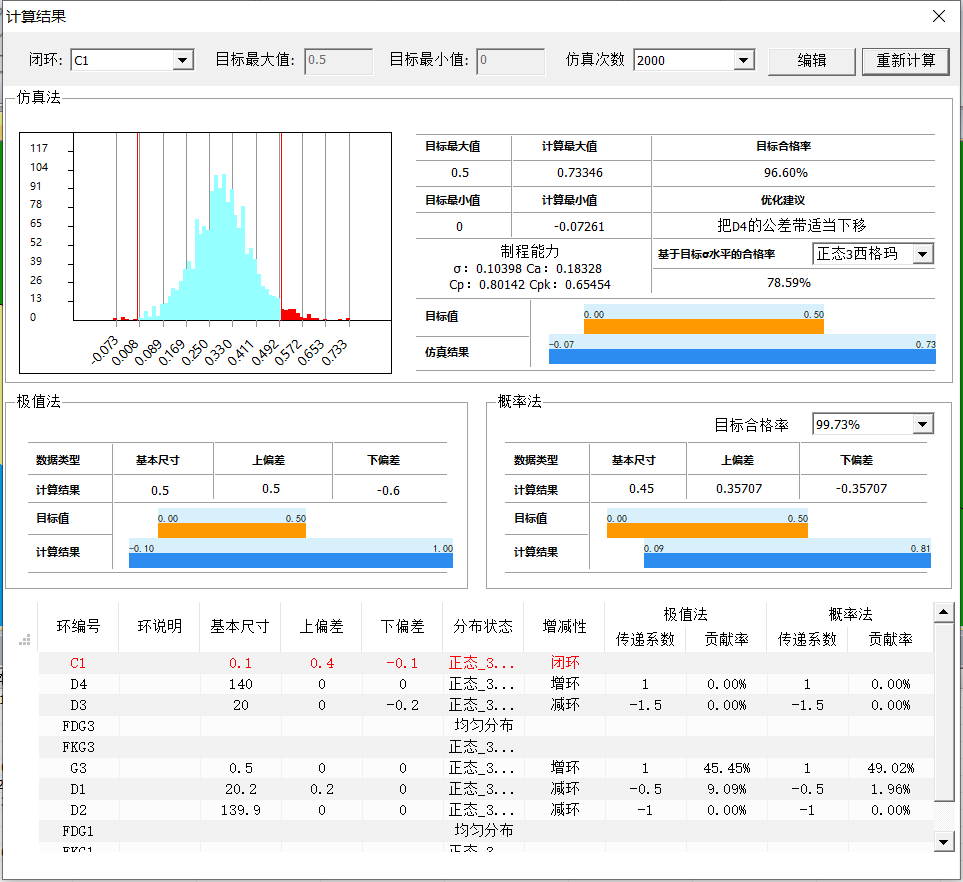
Task: Click the 编辑 button
Action: [x=811, y=61]
